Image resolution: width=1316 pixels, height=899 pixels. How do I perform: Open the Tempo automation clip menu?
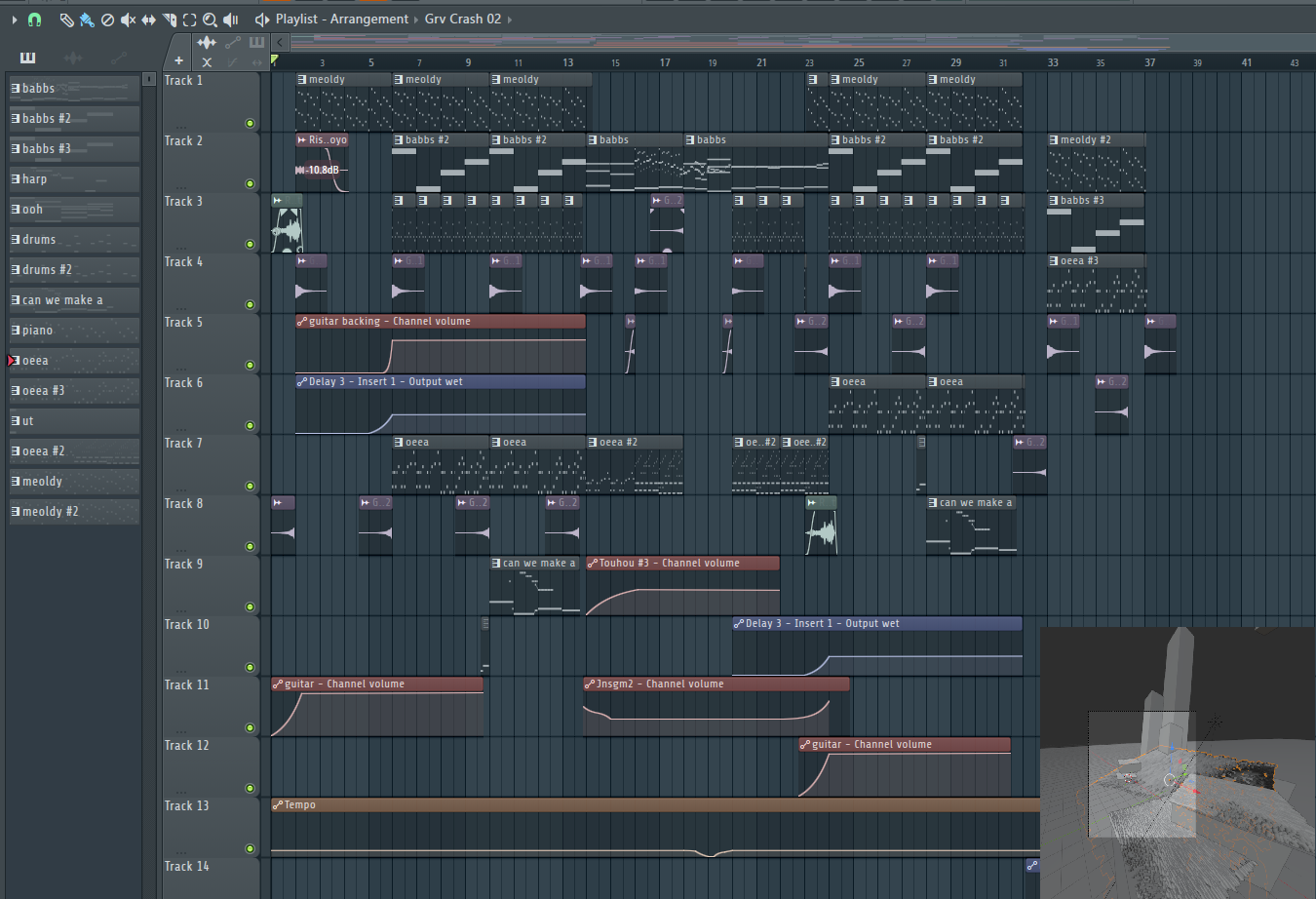[278, 804]
